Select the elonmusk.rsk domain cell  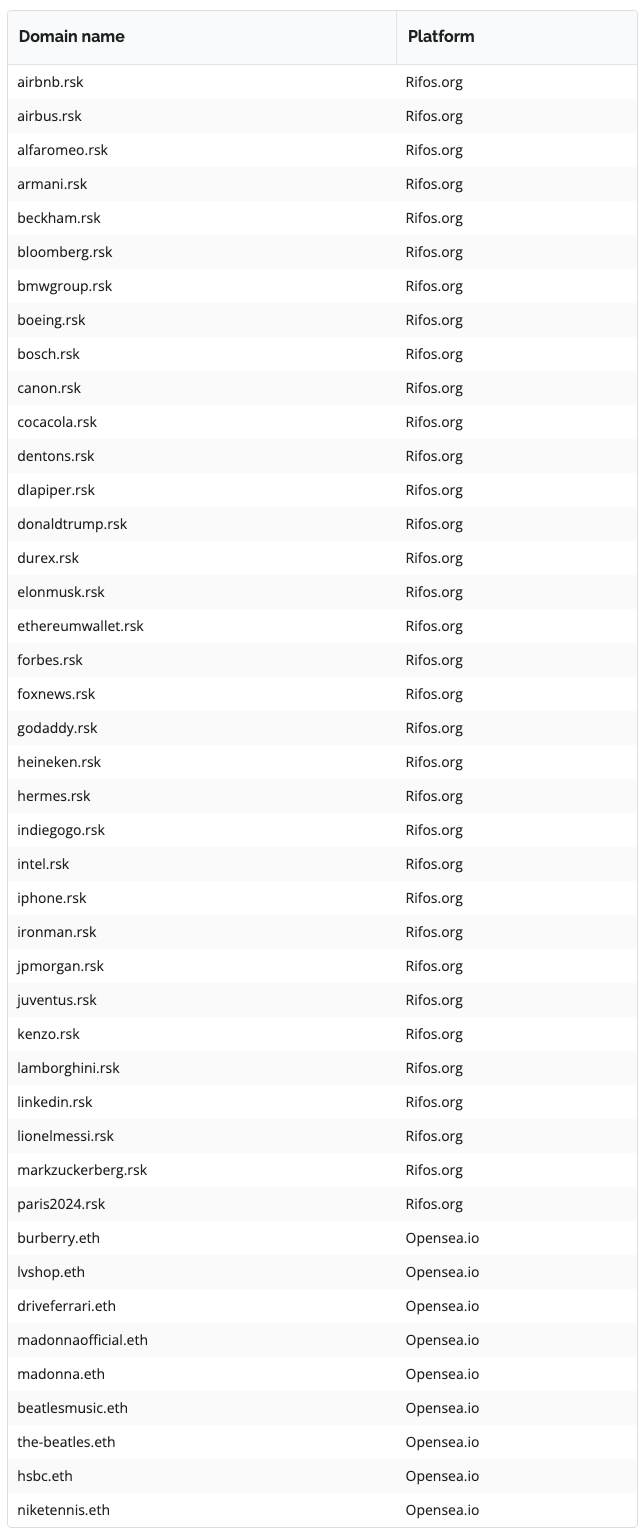61,592
